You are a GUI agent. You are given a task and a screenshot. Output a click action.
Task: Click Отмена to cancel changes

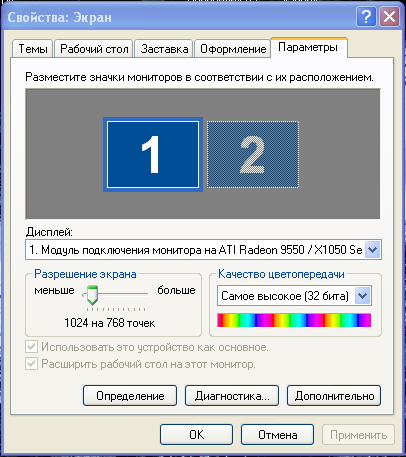click(277, 435)
